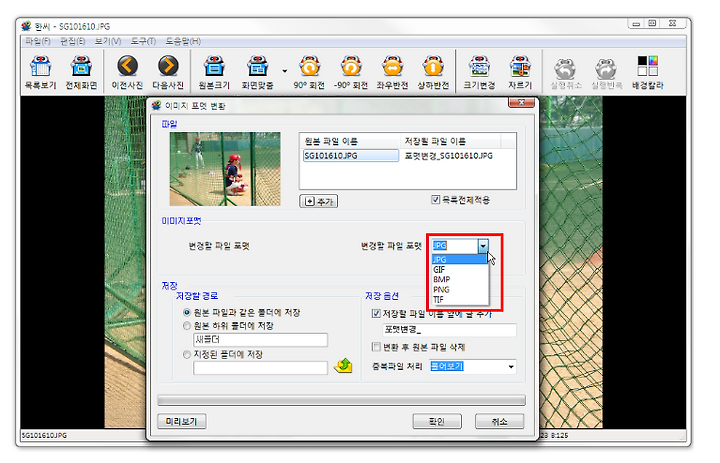Choose BMP from format list
This screenshot has height=463, width=720.
(459, 279)
